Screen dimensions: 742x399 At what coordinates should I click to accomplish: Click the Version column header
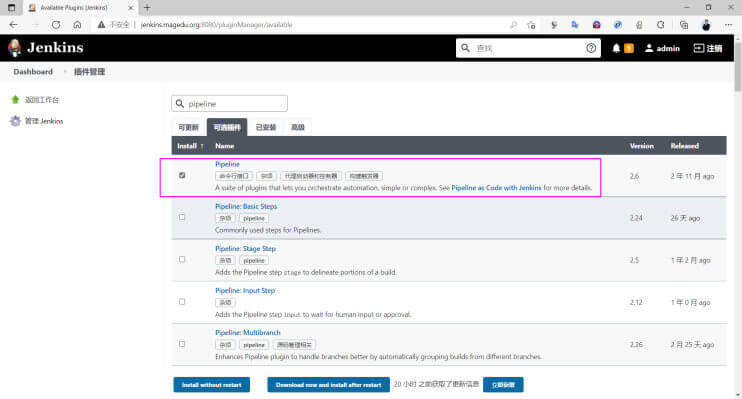click(642, 146)
